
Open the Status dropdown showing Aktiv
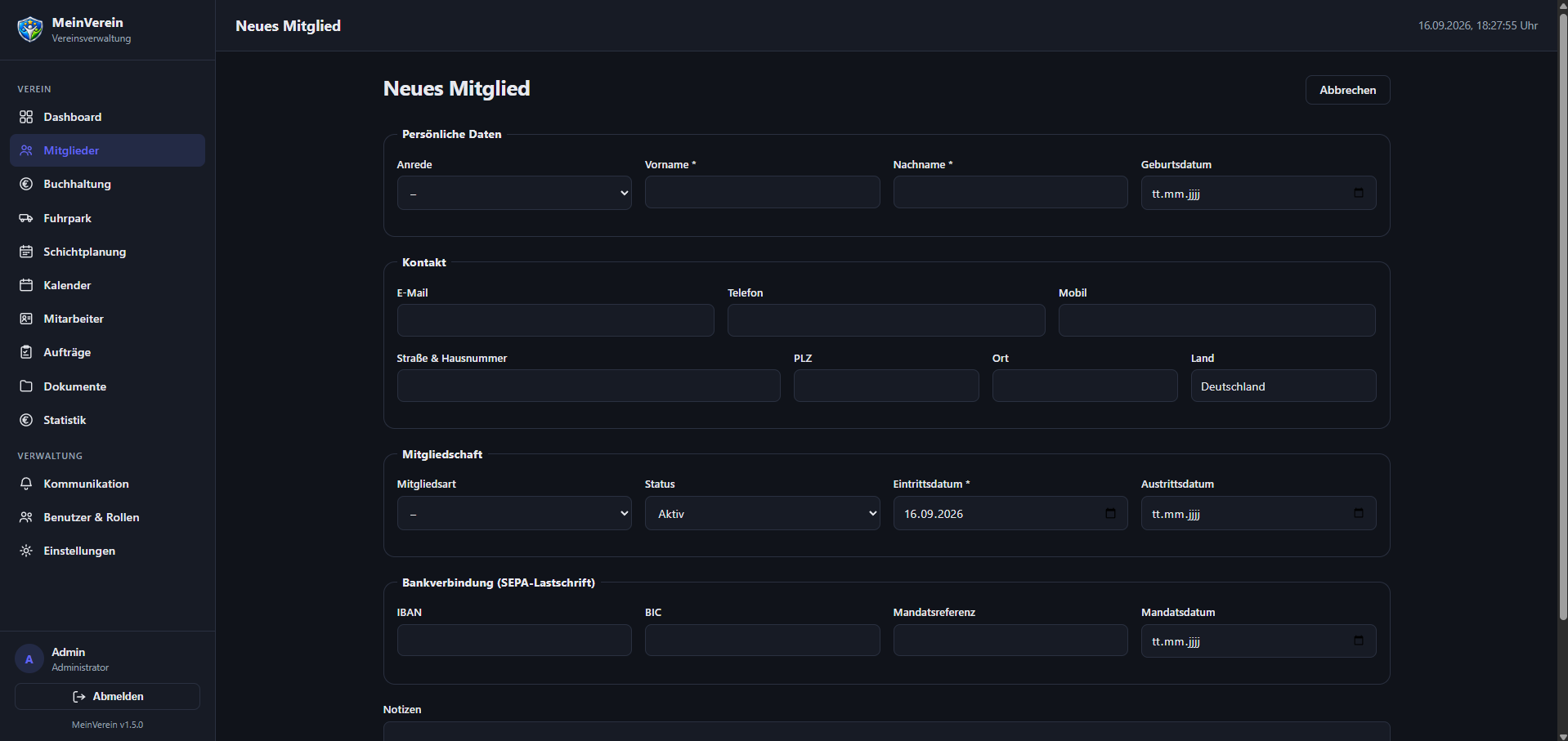(762, 514)
